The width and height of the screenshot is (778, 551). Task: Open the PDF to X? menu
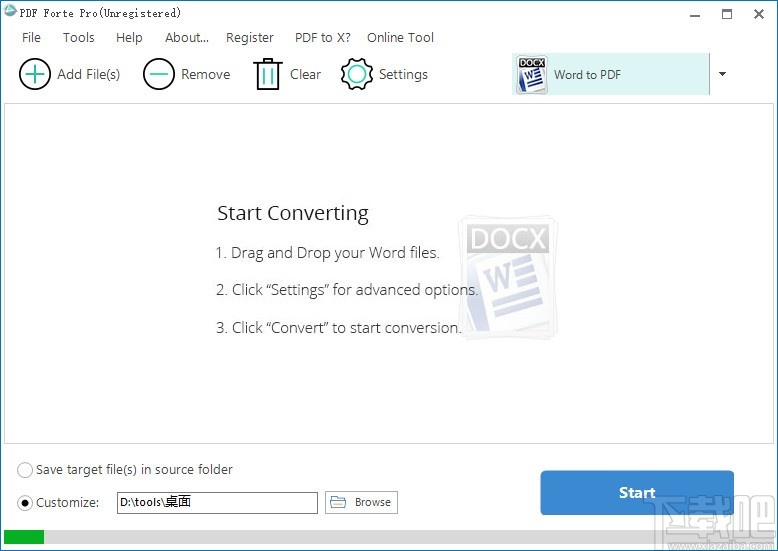[323, 38]
